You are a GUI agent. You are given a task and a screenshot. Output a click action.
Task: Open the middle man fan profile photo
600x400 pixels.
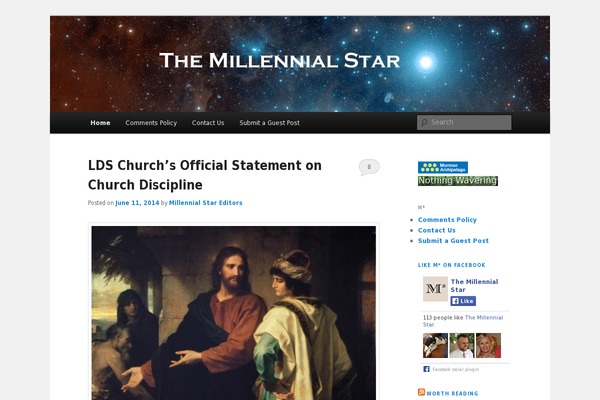click(461, 345)
